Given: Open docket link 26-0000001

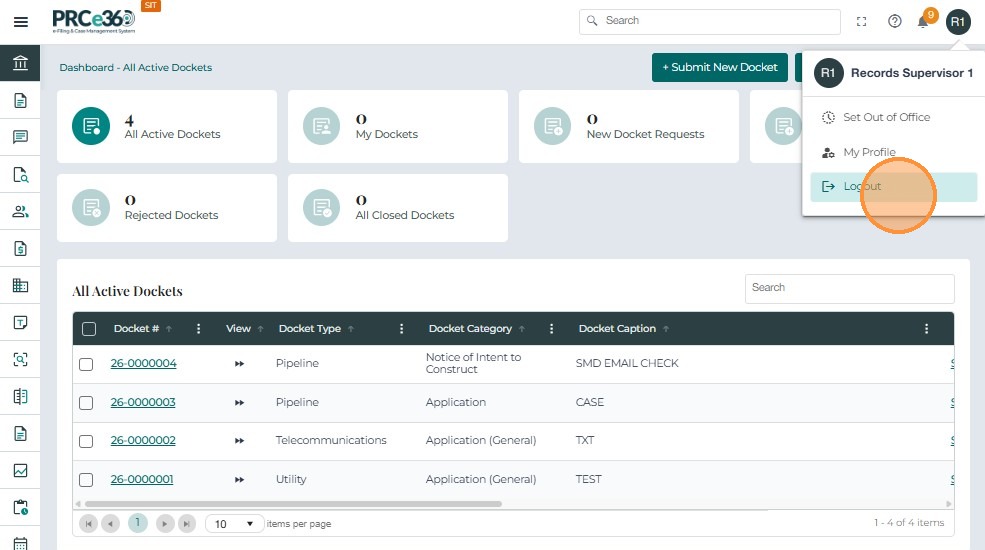Looking at the screenshot, I should tap(142, 479).
